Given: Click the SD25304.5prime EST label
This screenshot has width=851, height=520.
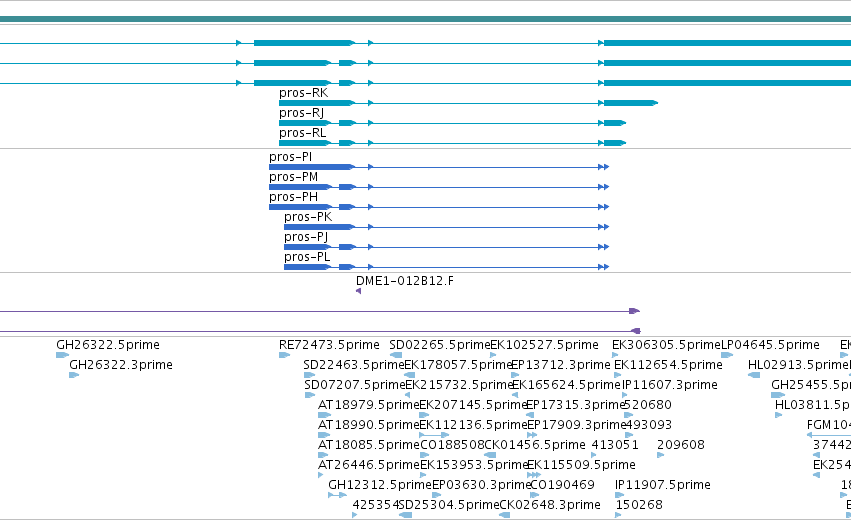Looking at the screenshot, I should click(x=449, y=505).
